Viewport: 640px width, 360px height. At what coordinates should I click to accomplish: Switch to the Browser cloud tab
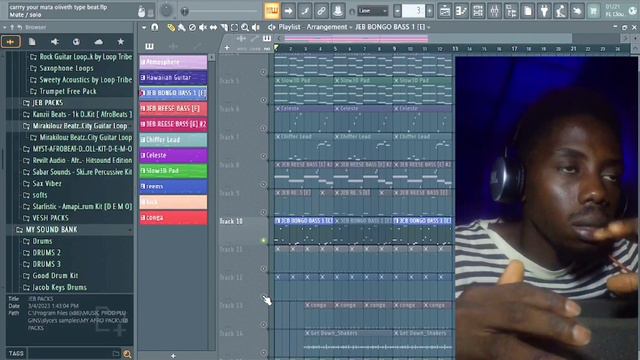pos(98,42)
